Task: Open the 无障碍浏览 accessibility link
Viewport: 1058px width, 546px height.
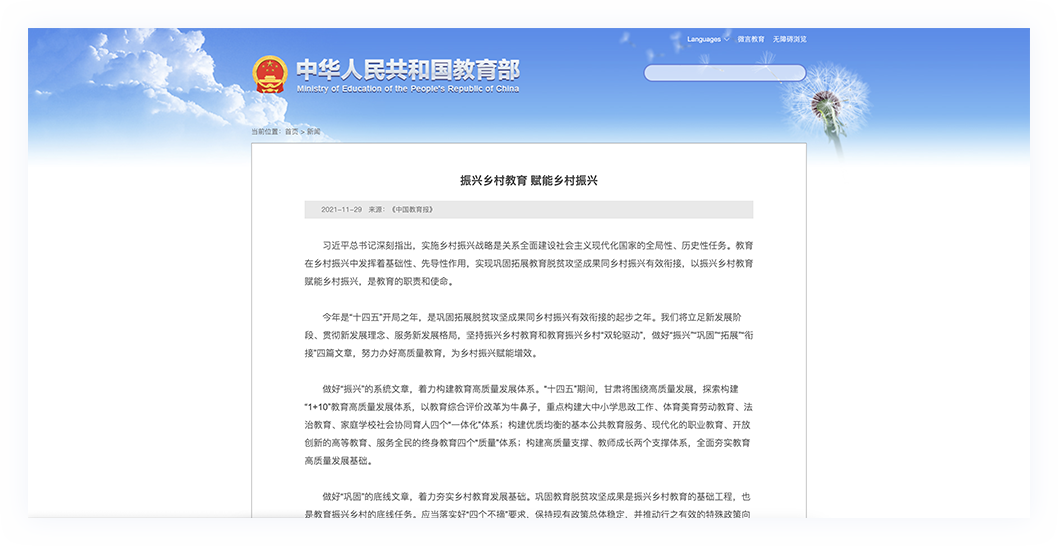Action: (789, 39)
